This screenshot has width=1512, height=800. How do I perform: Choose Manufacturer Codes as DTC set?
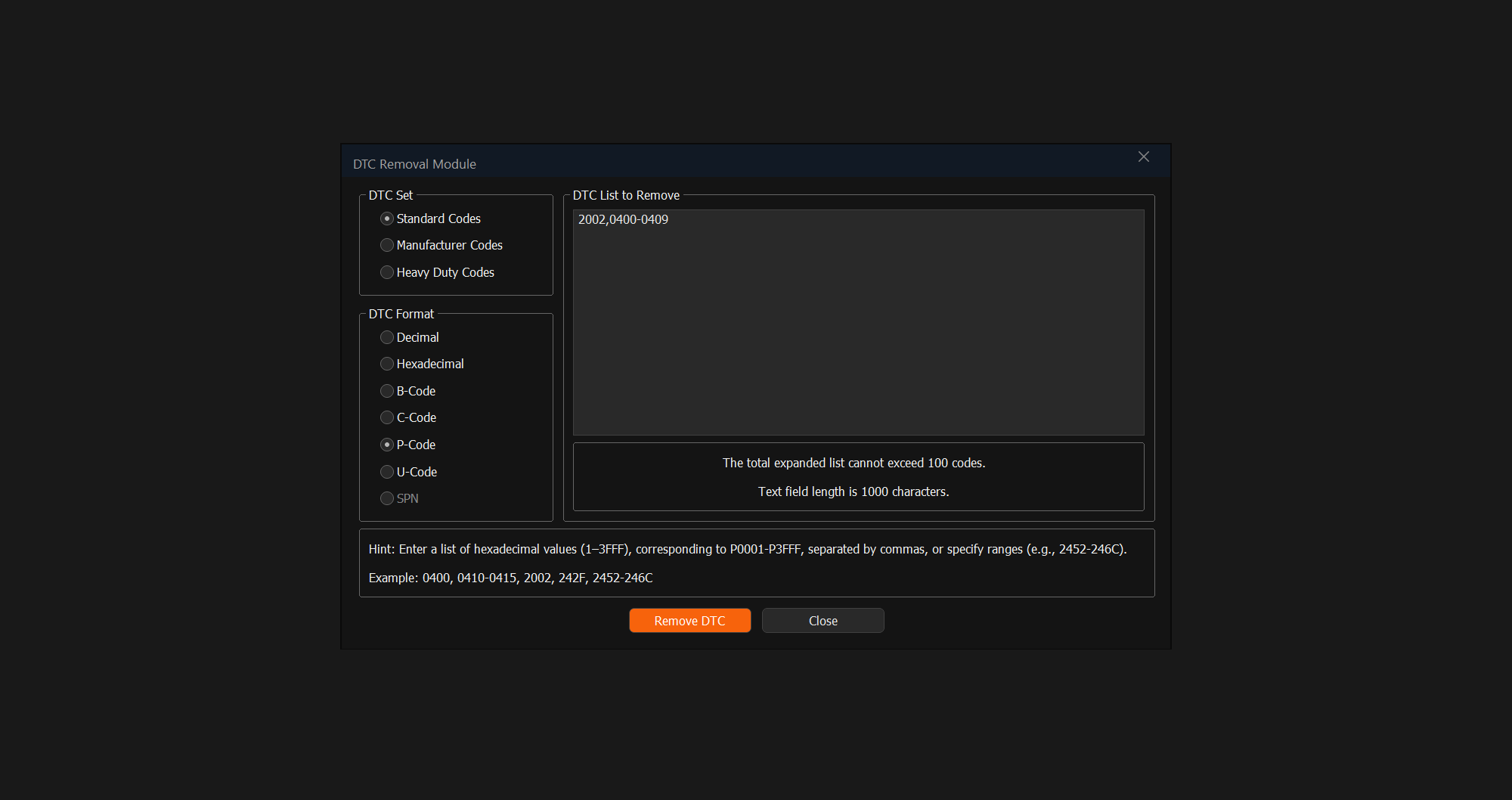click(x=387, y=245)
